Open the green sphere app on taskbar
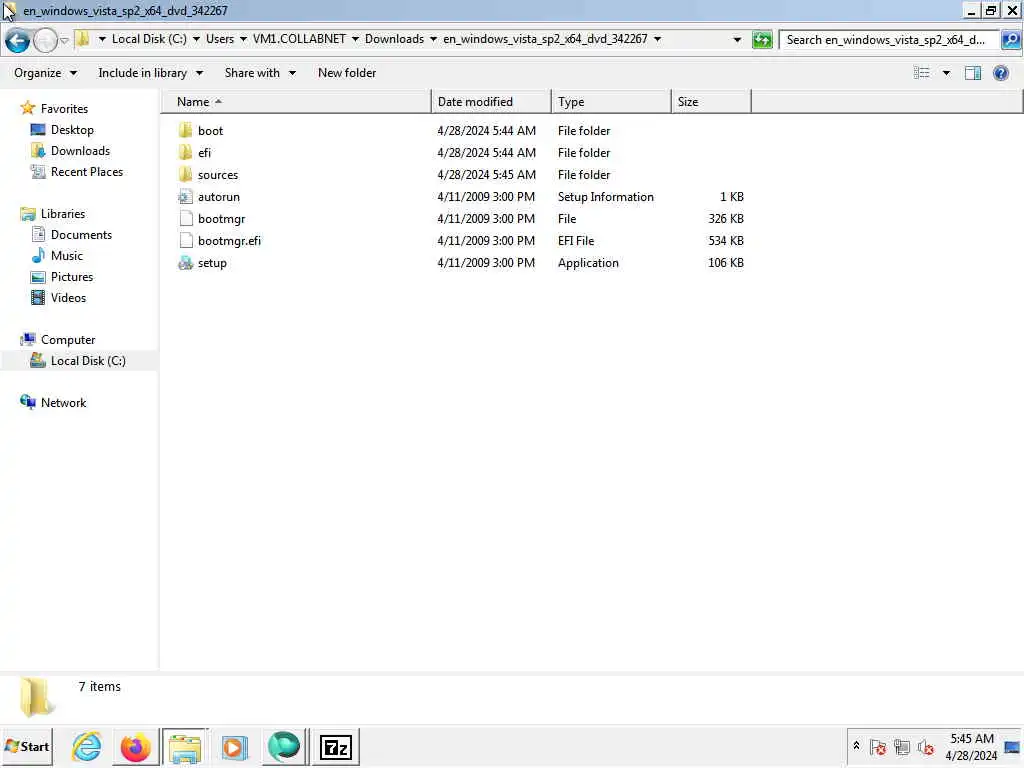This screenshot has height=768, width=1024. tap(283, 746)
